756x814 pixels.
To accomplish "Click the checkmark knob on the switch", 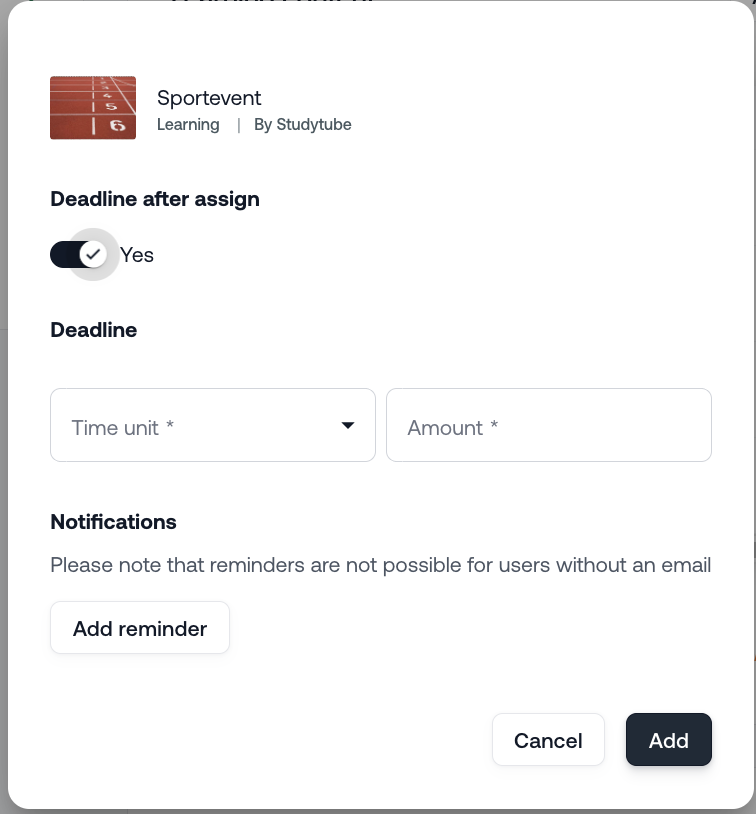I will point(93,254).
